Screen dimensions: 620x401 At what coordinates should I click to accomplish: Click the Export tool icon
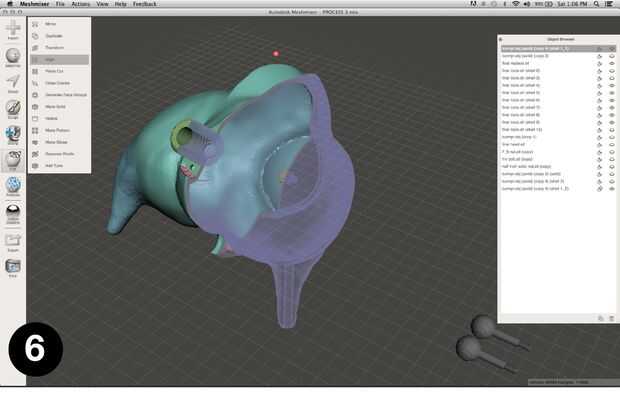13,242
